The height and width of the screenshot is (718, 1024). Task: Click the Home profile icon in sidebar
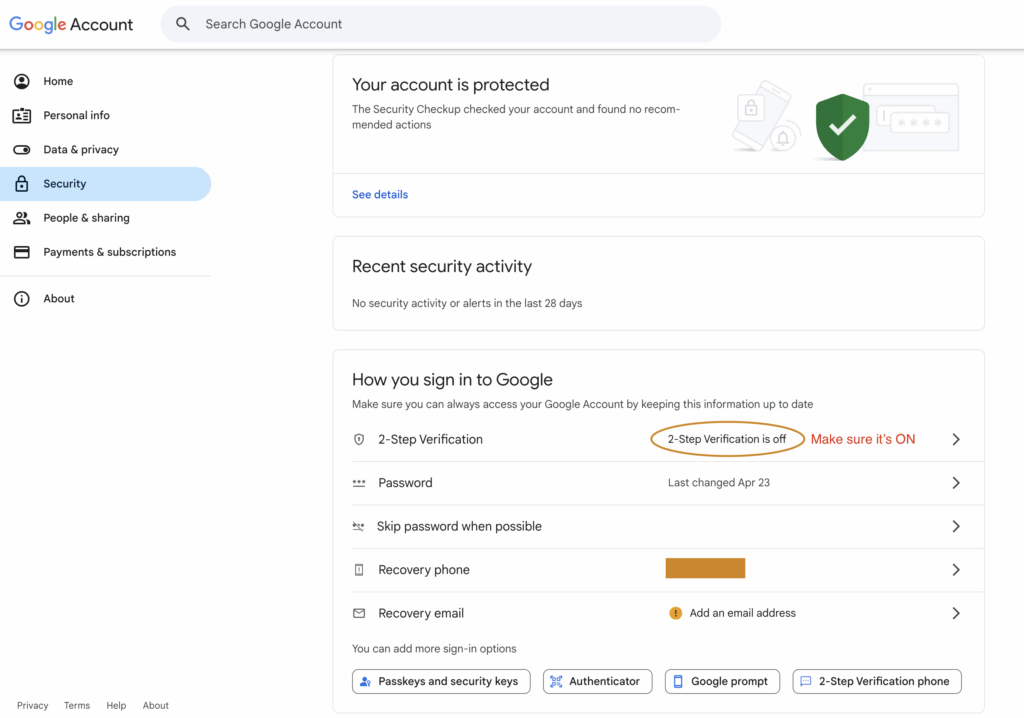(22, 81)
